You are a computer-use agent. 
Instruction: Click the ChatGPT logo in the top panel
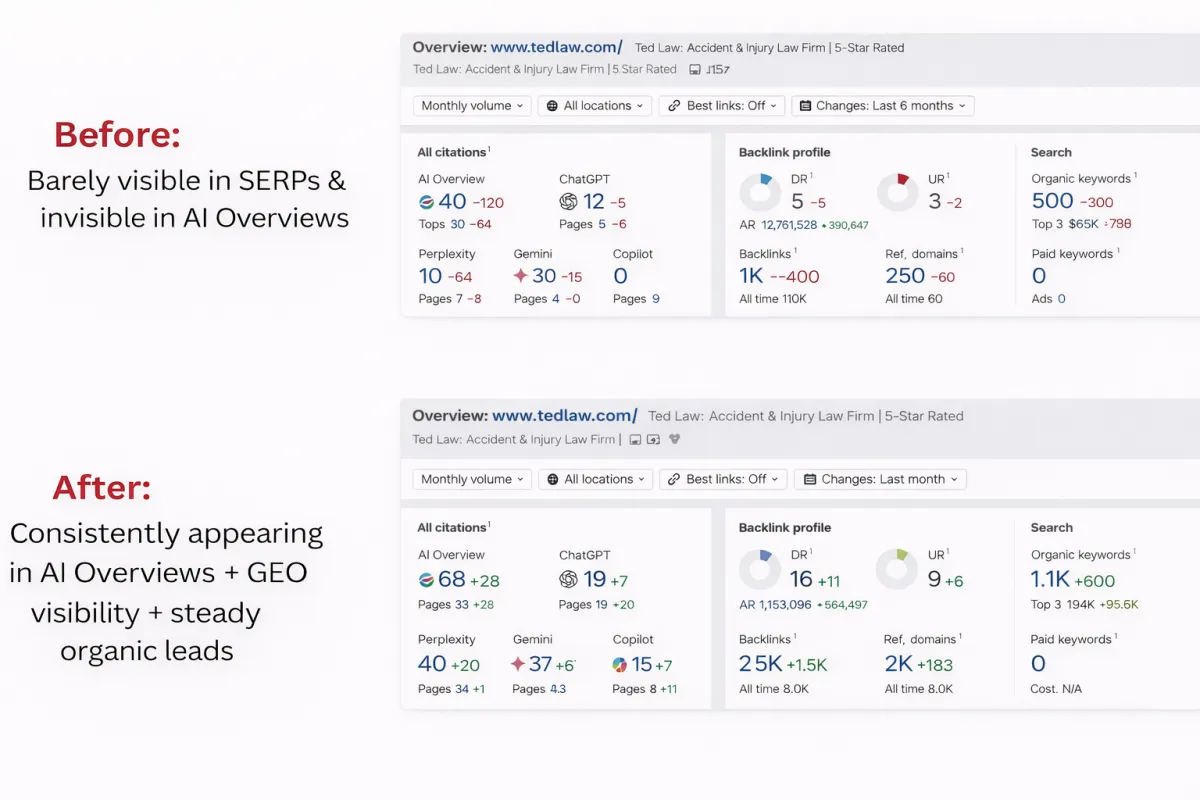click(x=568, y=202)
